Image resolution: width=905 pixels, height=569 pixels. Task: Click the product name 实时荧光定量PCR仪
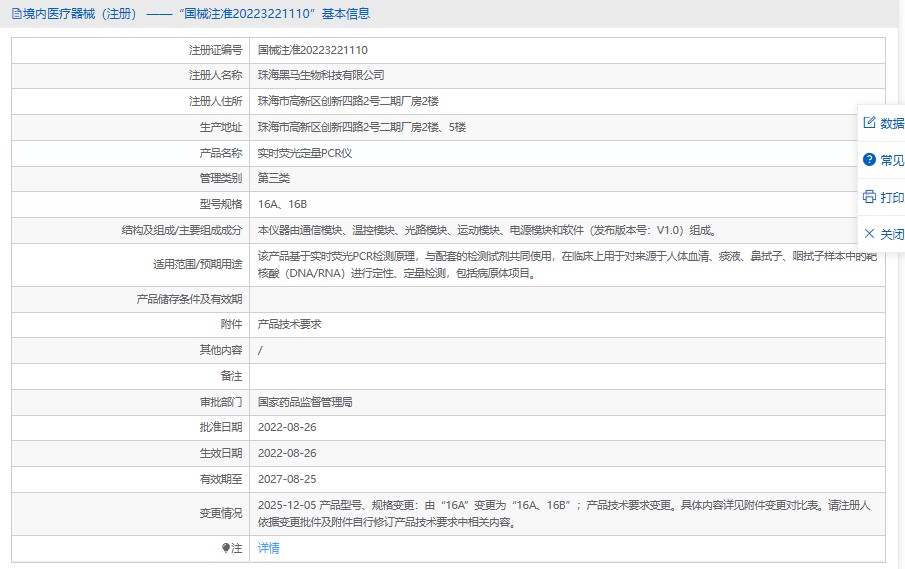(305, 154)
